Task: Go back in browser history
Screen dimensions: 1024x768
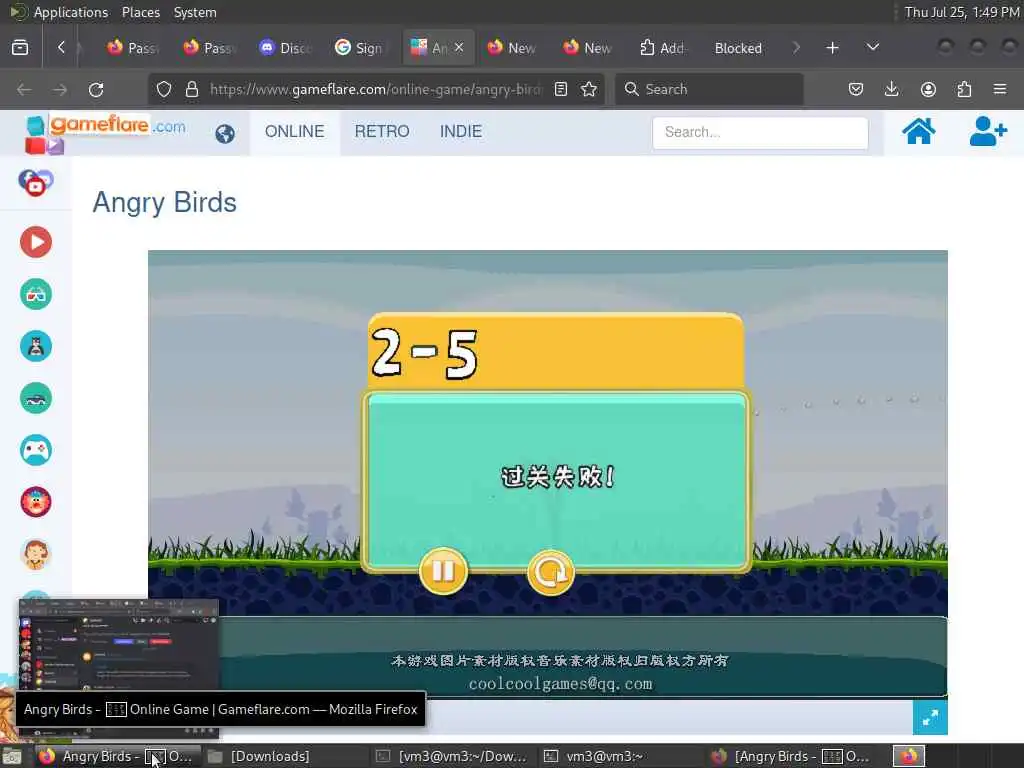Action: [24, 89]
